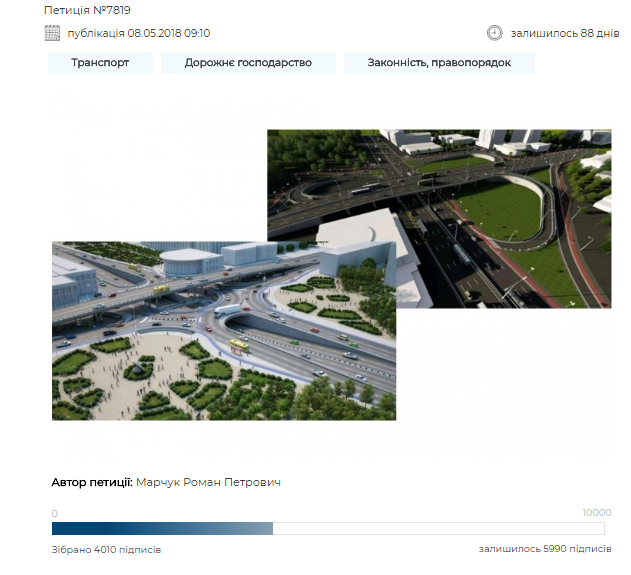The height and width of the screenshot is (575, 631).
Task: Click the Зібрано 4010 підписів text
Action: pos(106,550)
